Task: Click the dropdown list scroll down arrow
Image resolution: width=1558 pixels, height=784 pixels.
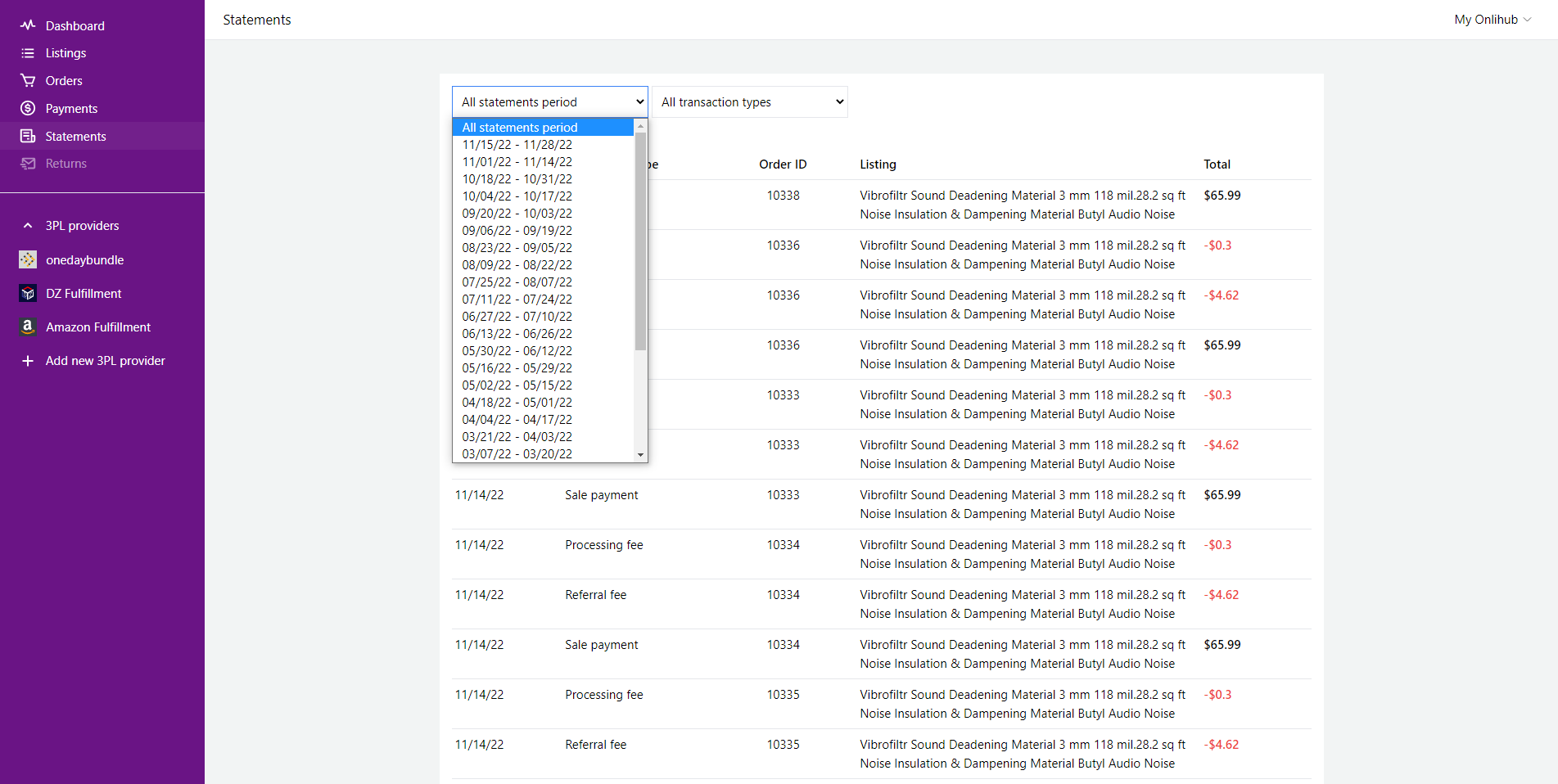Action: pos(640,455)
